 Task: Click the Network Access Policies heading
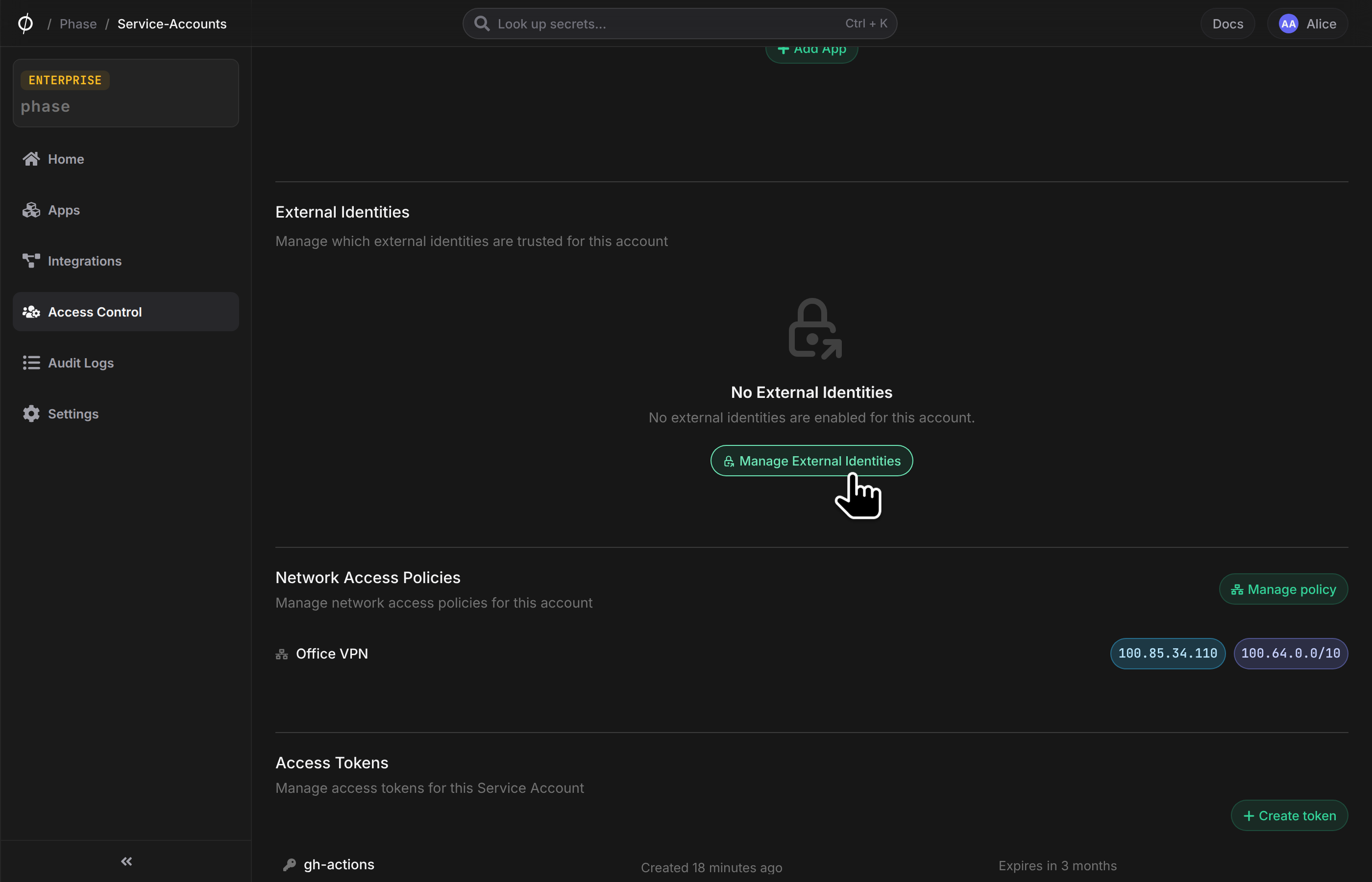point(367,577)
